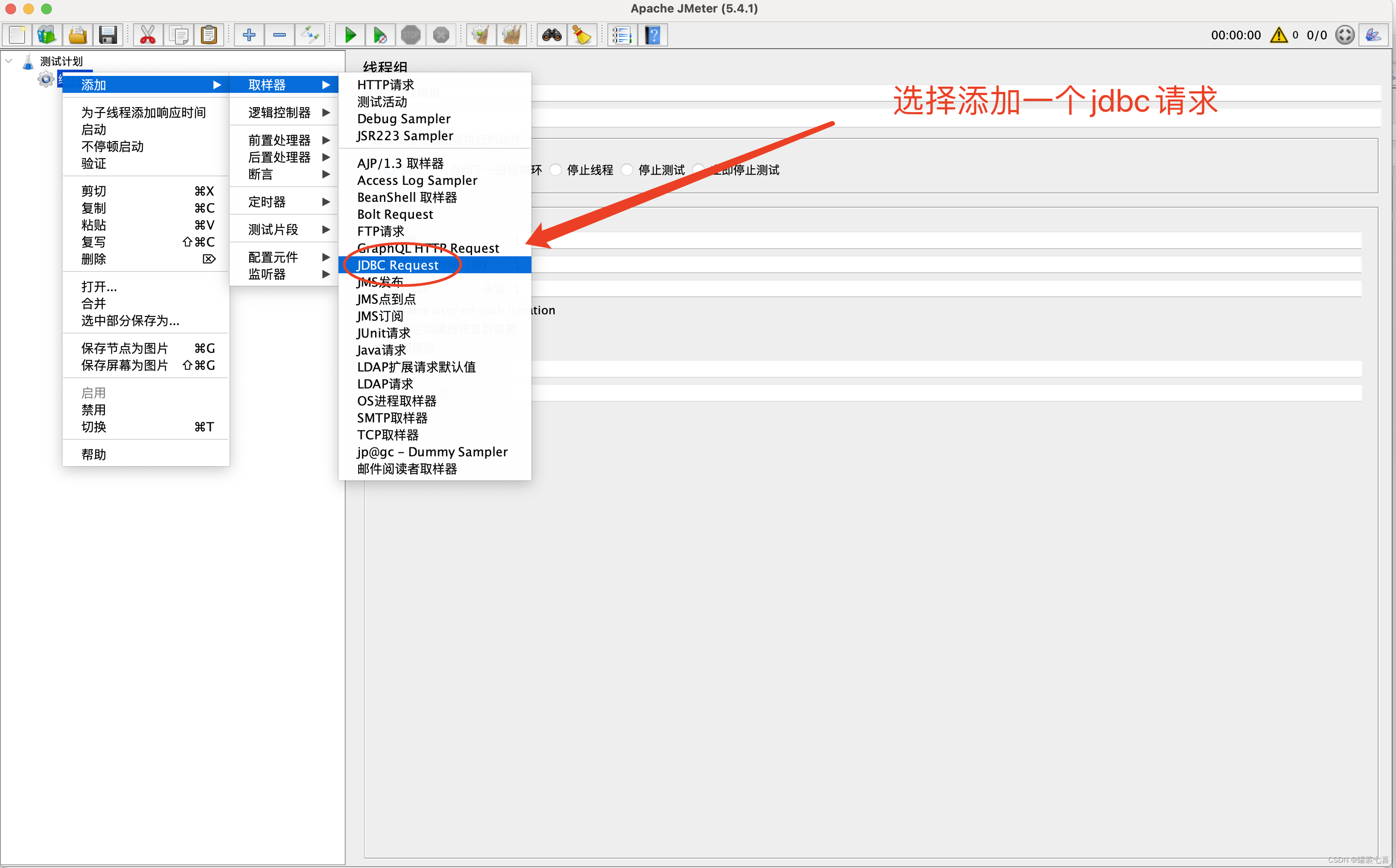1396x868 pixels.
Task: Click the thread group gear icon
Action: click(46, 79)
